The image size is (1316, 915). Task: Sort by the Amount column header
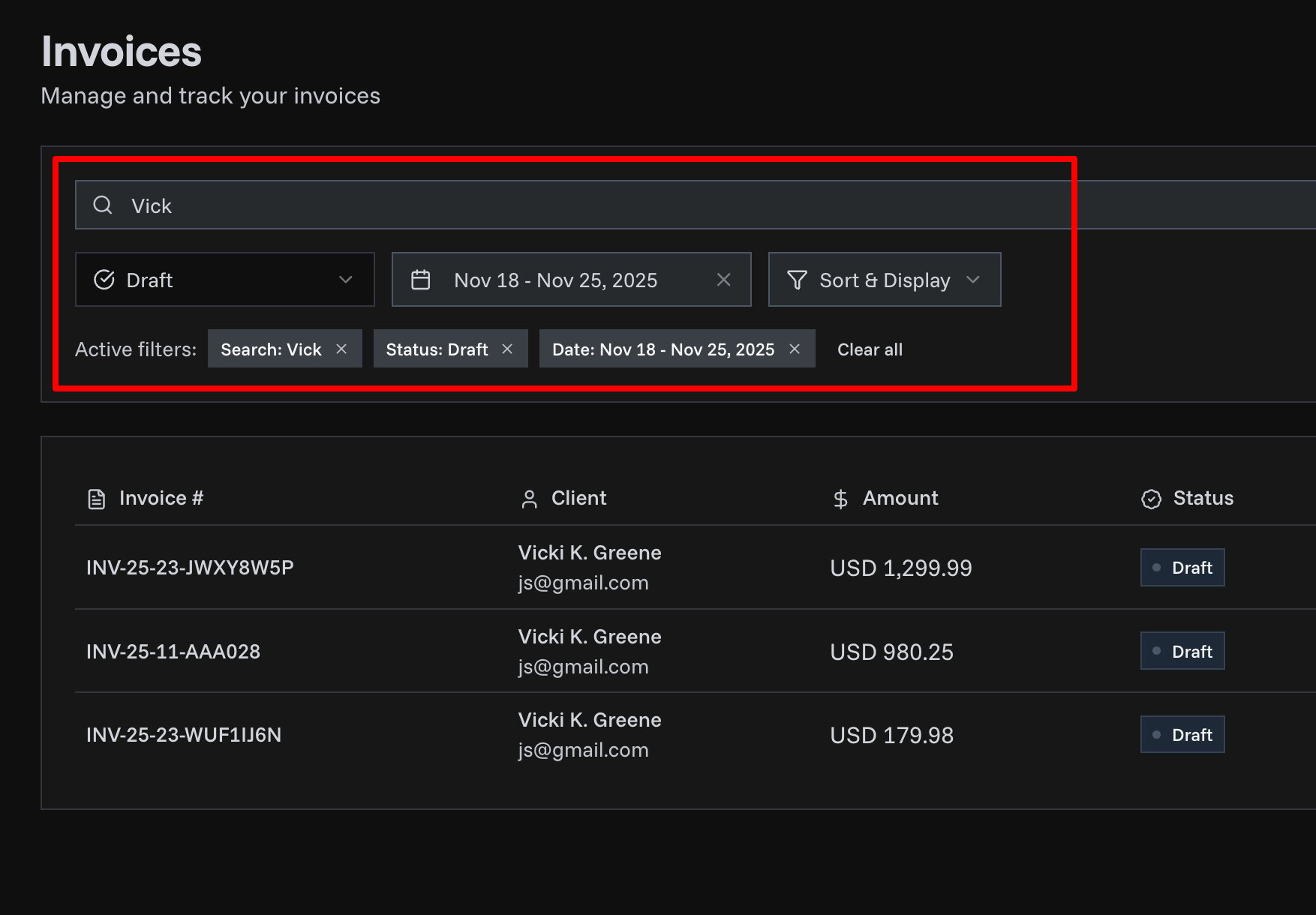point(900,497)
